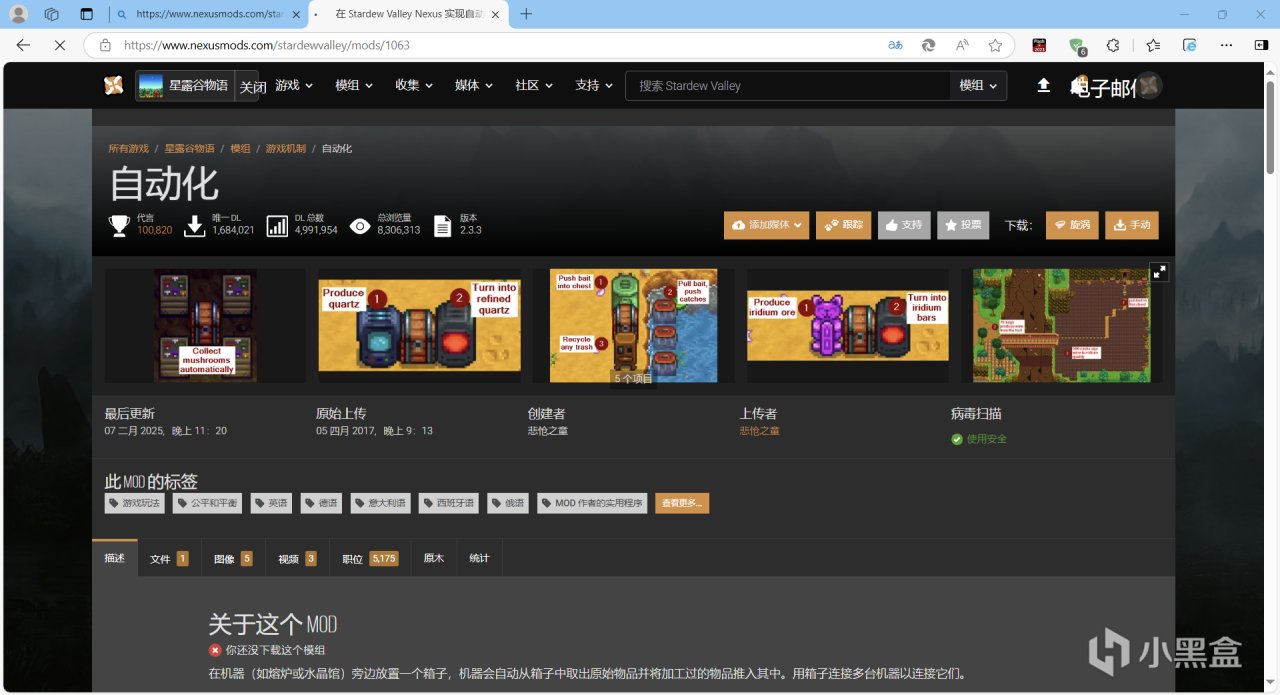This screenshot has height=695, width=1280.
Task: Open the Push bait into chest thumbnail
Action: pyautogui.click(x=633, y=325)
